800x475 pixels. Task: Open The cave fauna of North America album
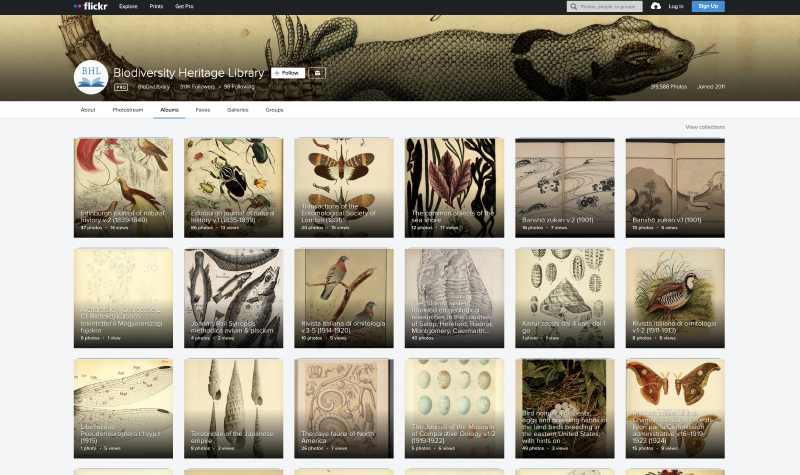343,408
